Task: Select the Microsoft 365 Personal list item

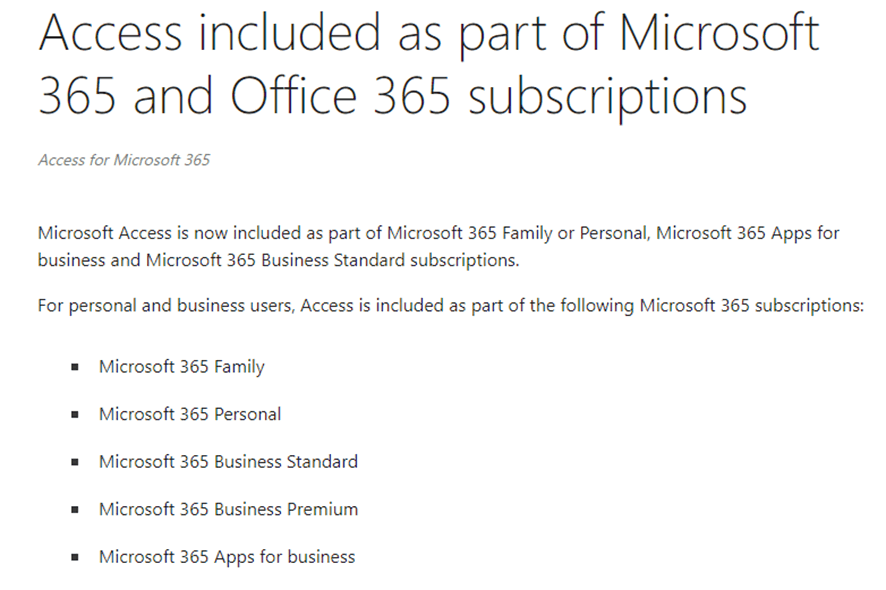Action: tap(190, 414)
